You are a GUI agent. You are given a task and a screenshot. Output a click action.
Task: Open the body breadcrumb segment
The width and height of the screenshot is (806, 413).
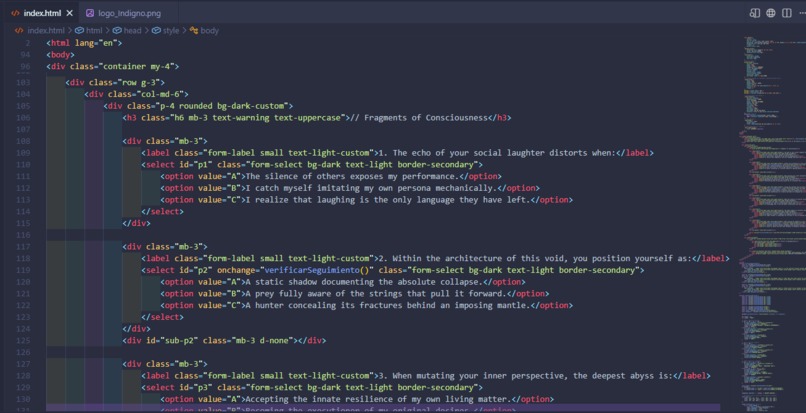pyautogui.click(x=209, y=31)
